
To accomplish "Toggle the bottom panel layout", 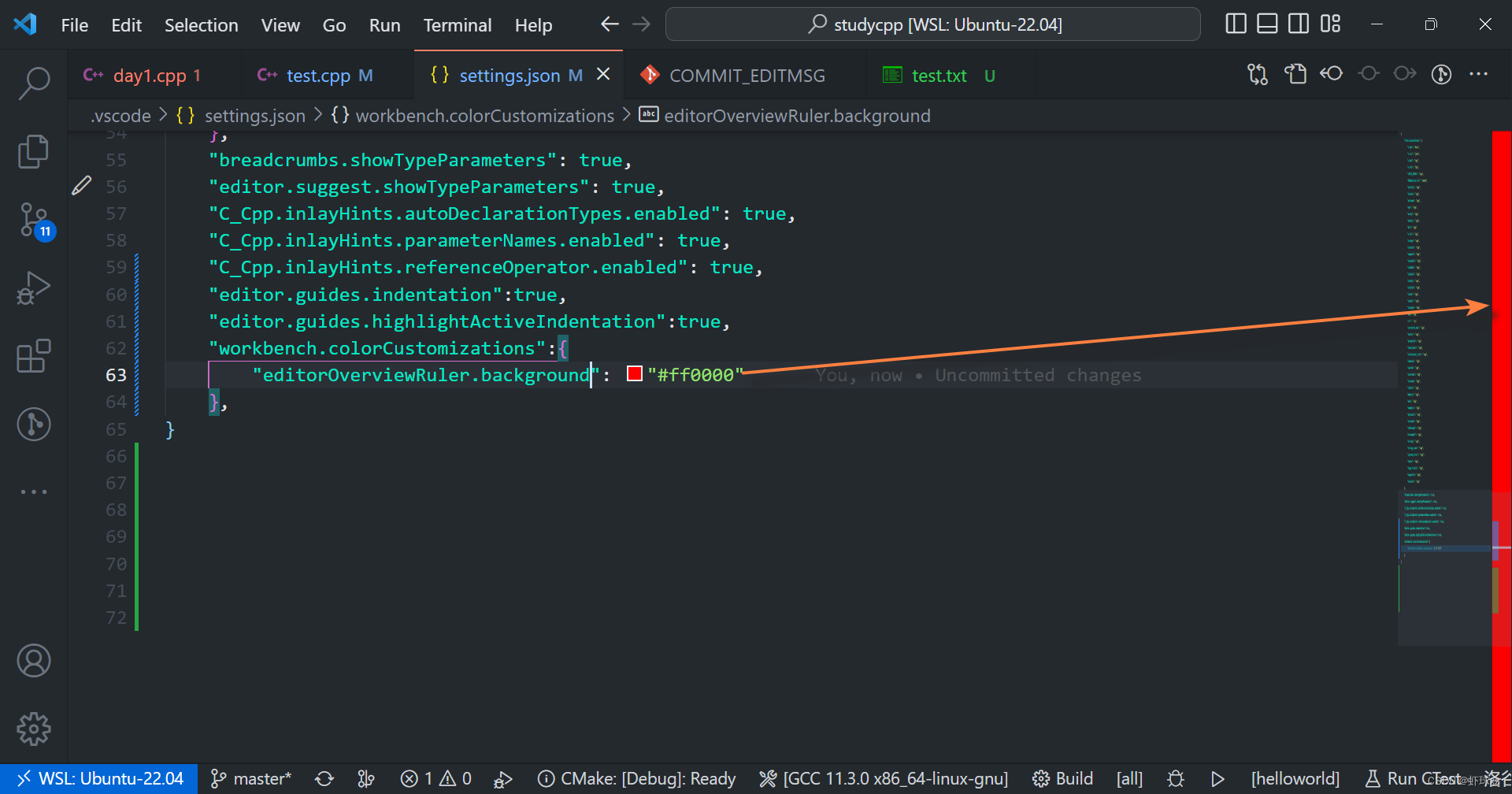I will click(x=1267, y=24).
